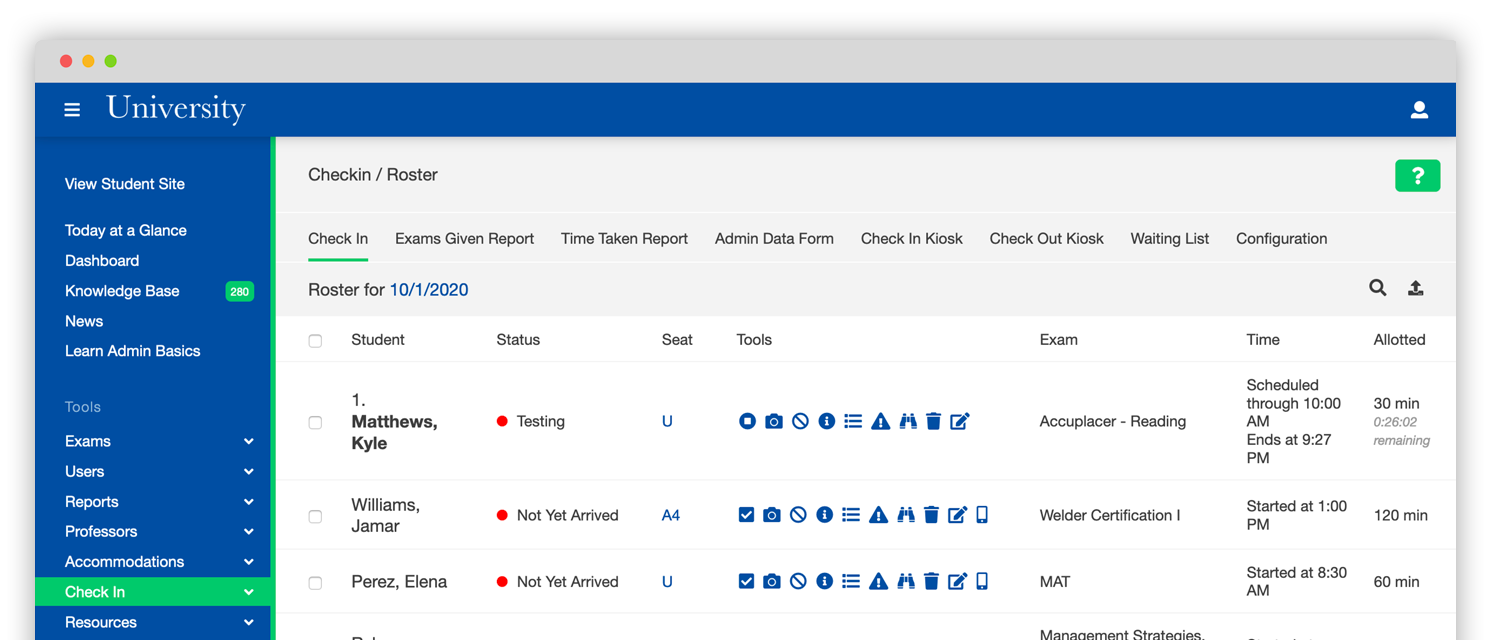Select the Williams, Jamar row checkbox
Screen dimensions: 1500x640
pyautogui.click(x=315, y=517)
